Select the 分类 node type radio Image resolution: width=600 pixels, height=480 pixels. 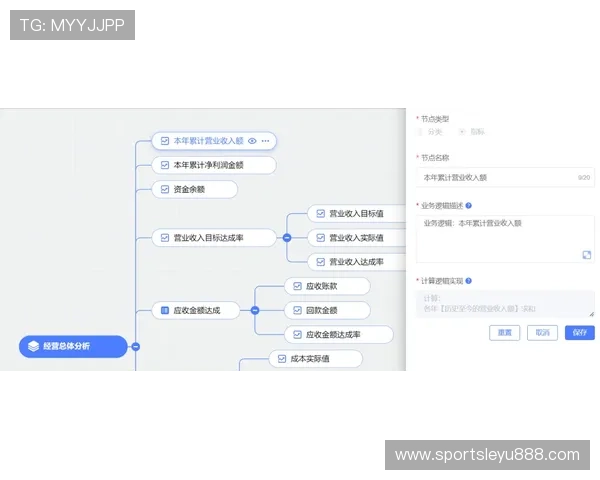[x=420, y=132]
